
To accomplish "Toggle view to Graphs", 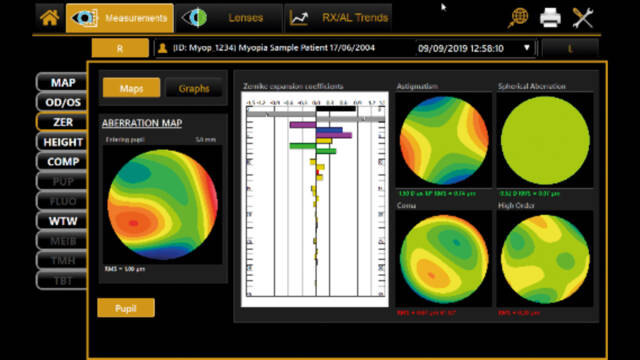I will pyautogui.click(x=194, y=88).
